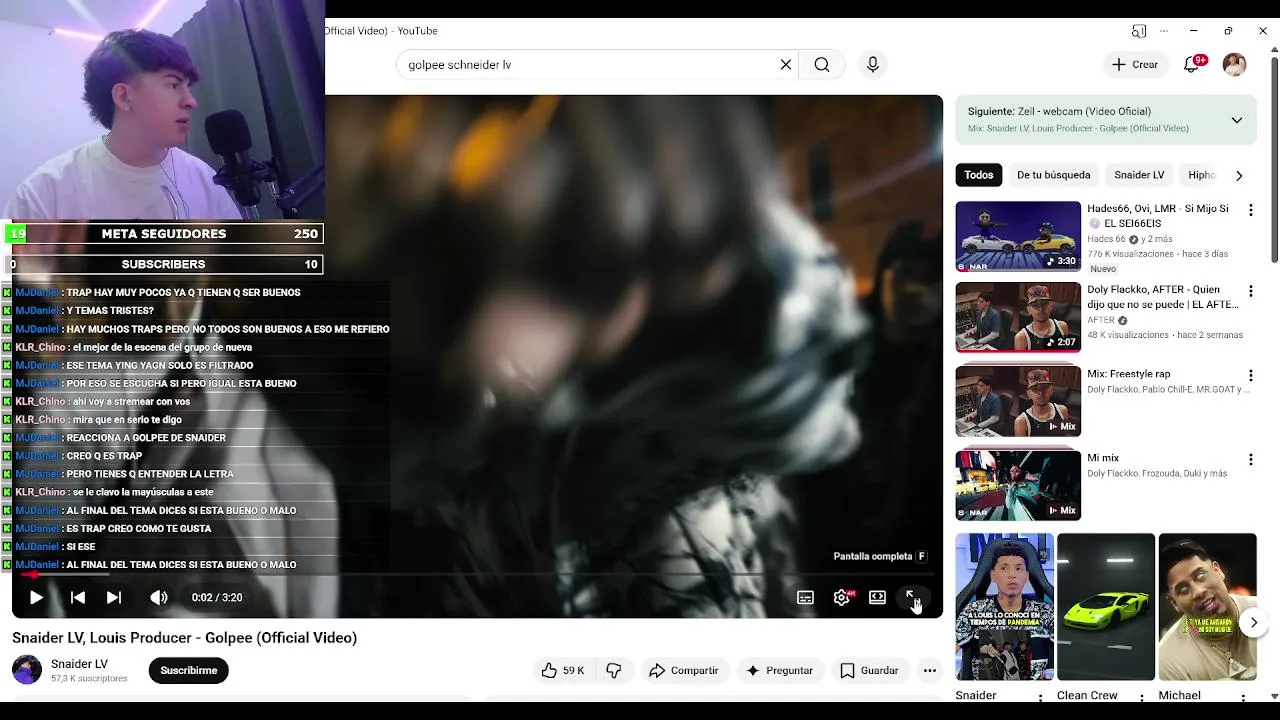Expand the Siguiente mix playlist panel
The image size is (1280, 720).
[1237, 120]
